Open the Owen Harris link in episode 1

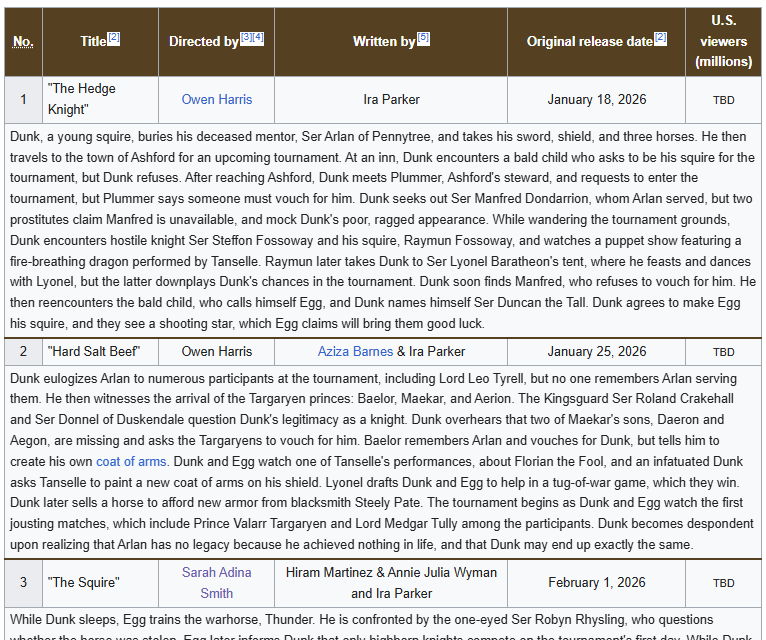(x=216, y=100)
